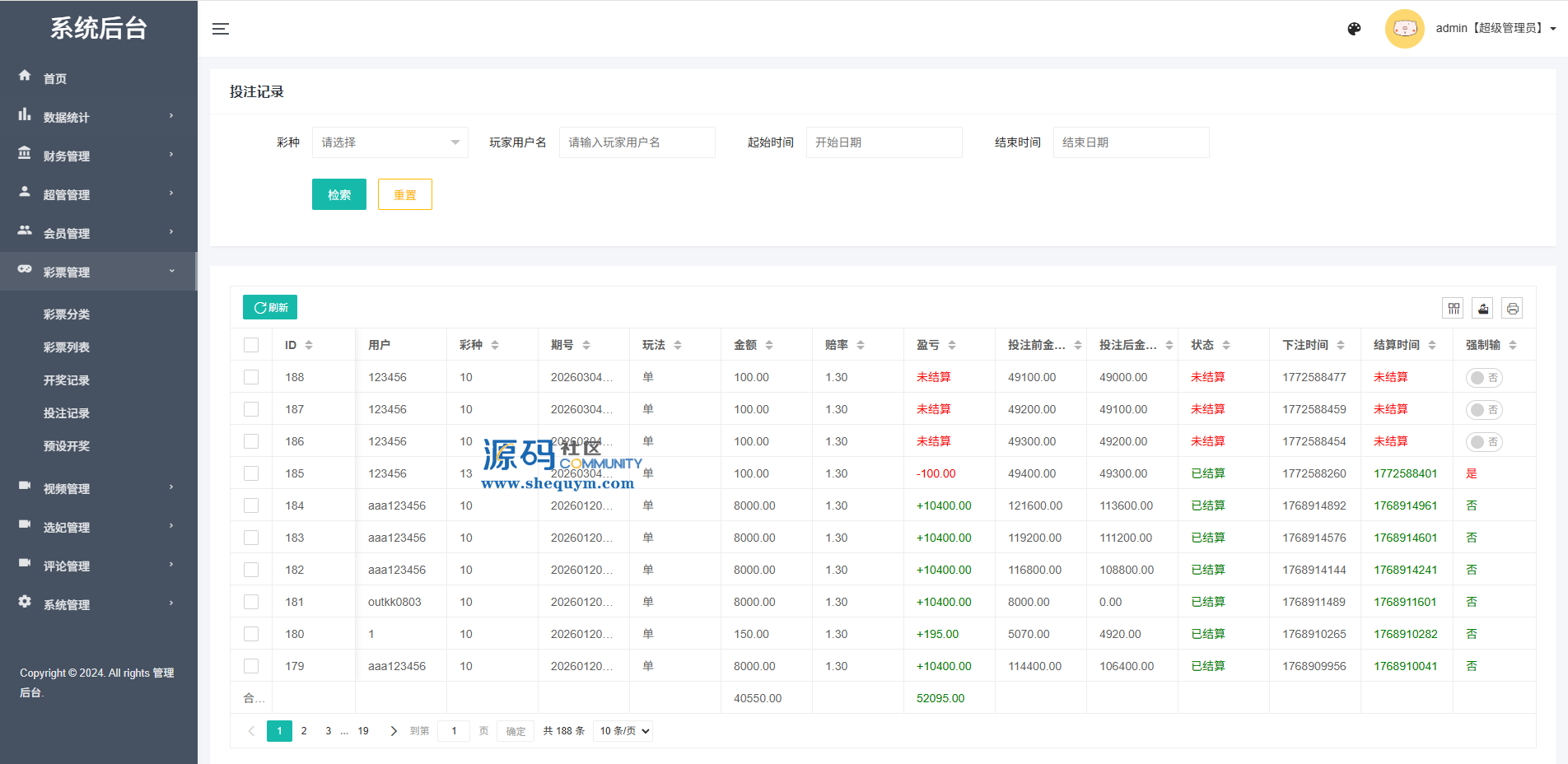1568x764 pixels.
Task: Open the column filter grid icon
Action: pos(1454,308)
